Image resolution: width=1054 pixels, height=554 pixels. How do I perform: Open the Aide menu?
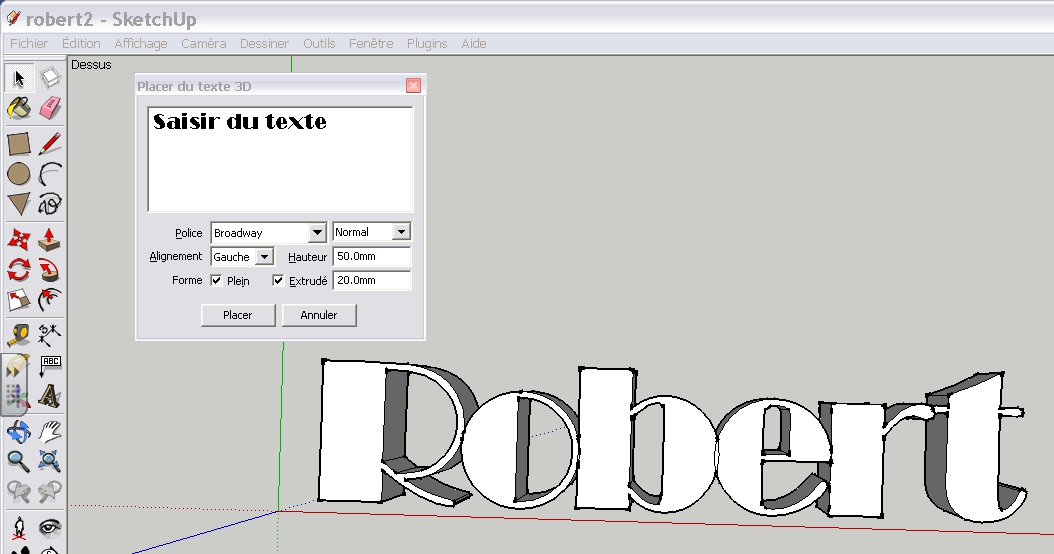click(x=474, y=44)
